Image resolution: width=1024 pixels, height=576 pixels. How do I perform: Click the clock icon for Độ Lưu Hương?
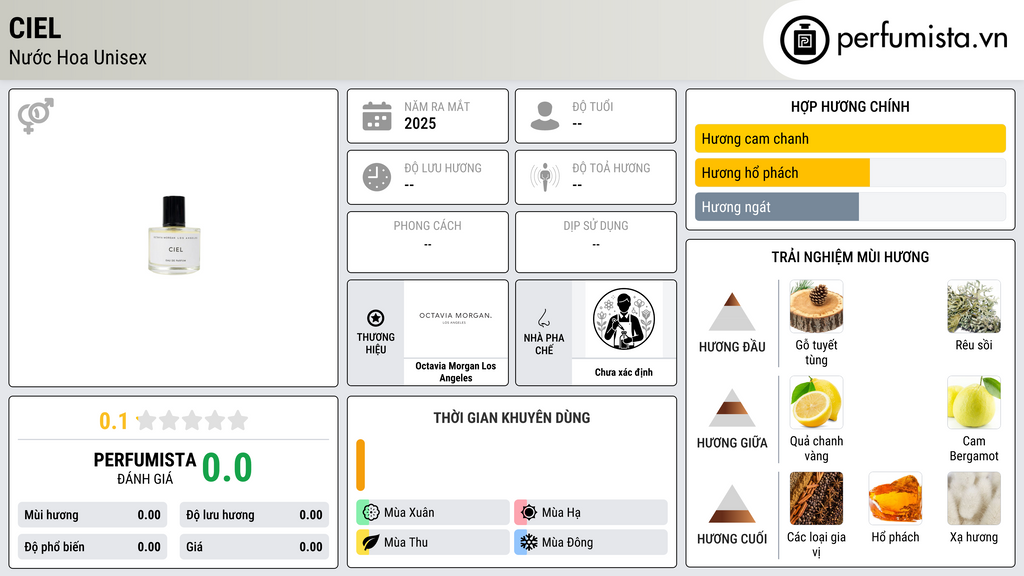[x=377, y=177]
